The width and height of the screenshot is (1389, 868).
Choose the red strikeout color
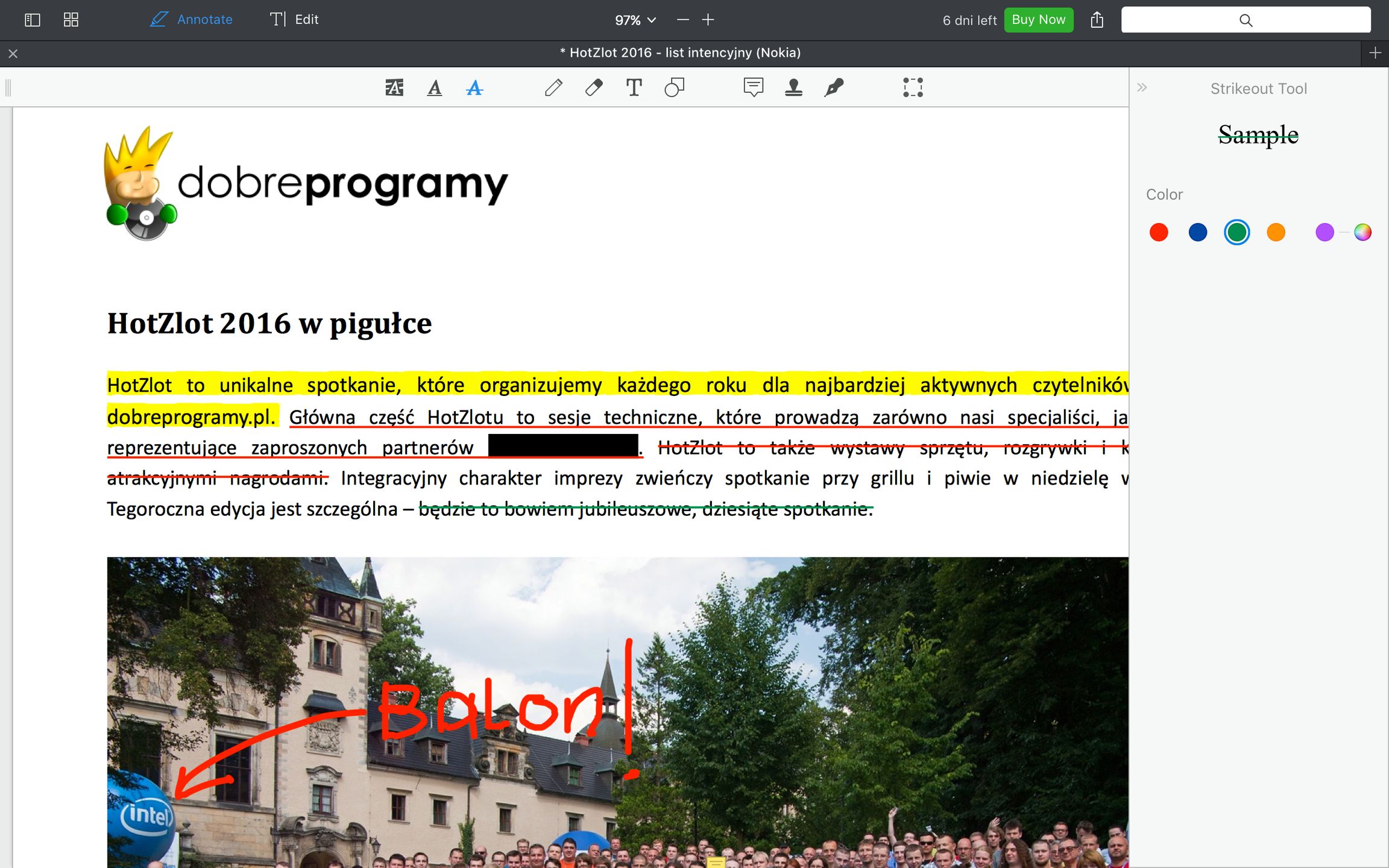point(1159,233)
